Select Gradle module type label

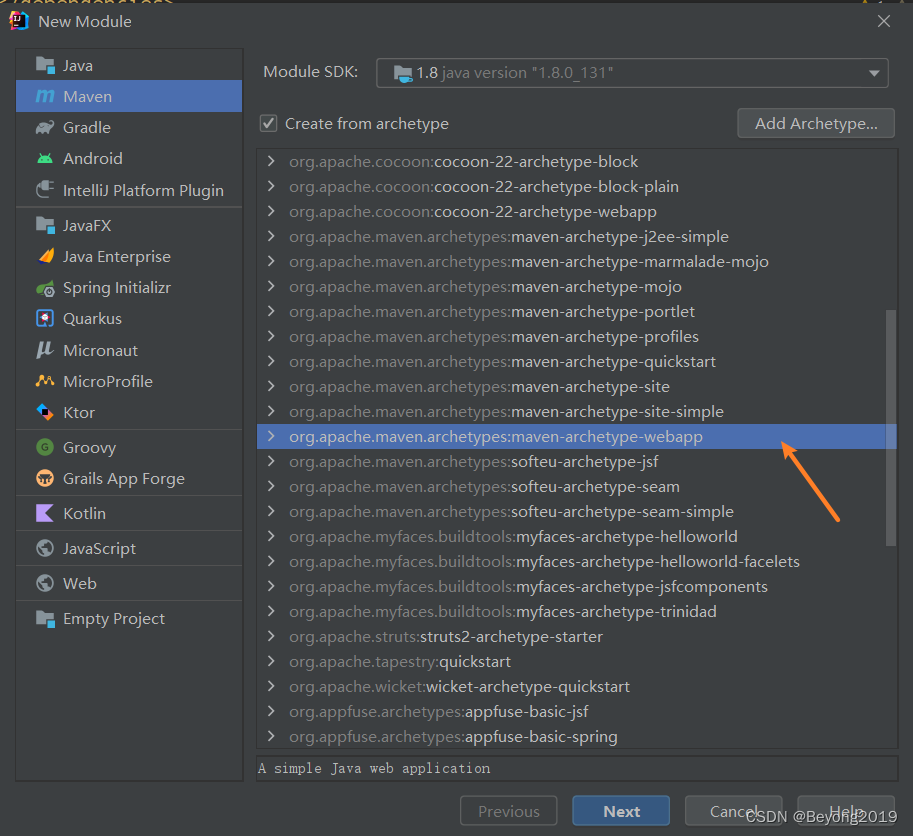click(x=87, y=127)
